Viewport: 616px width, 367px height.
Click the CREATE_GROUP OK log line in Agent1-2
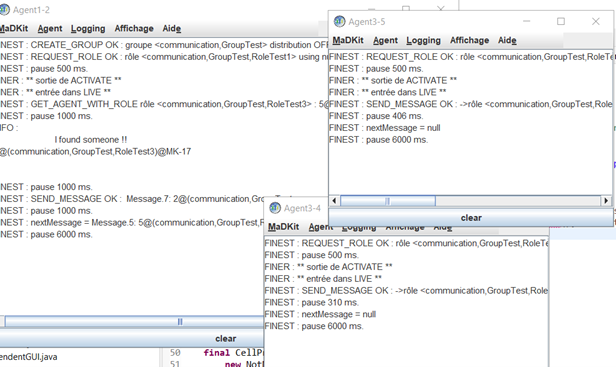coord(164,45)
